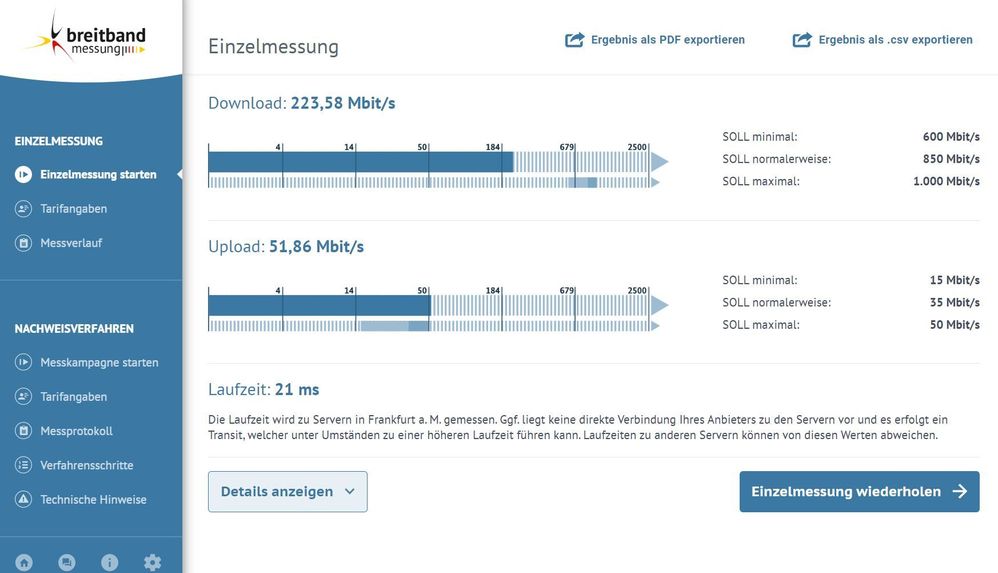
Task: Click the Messprotokoll clipboard icon
Action: [x=24, y=431]
